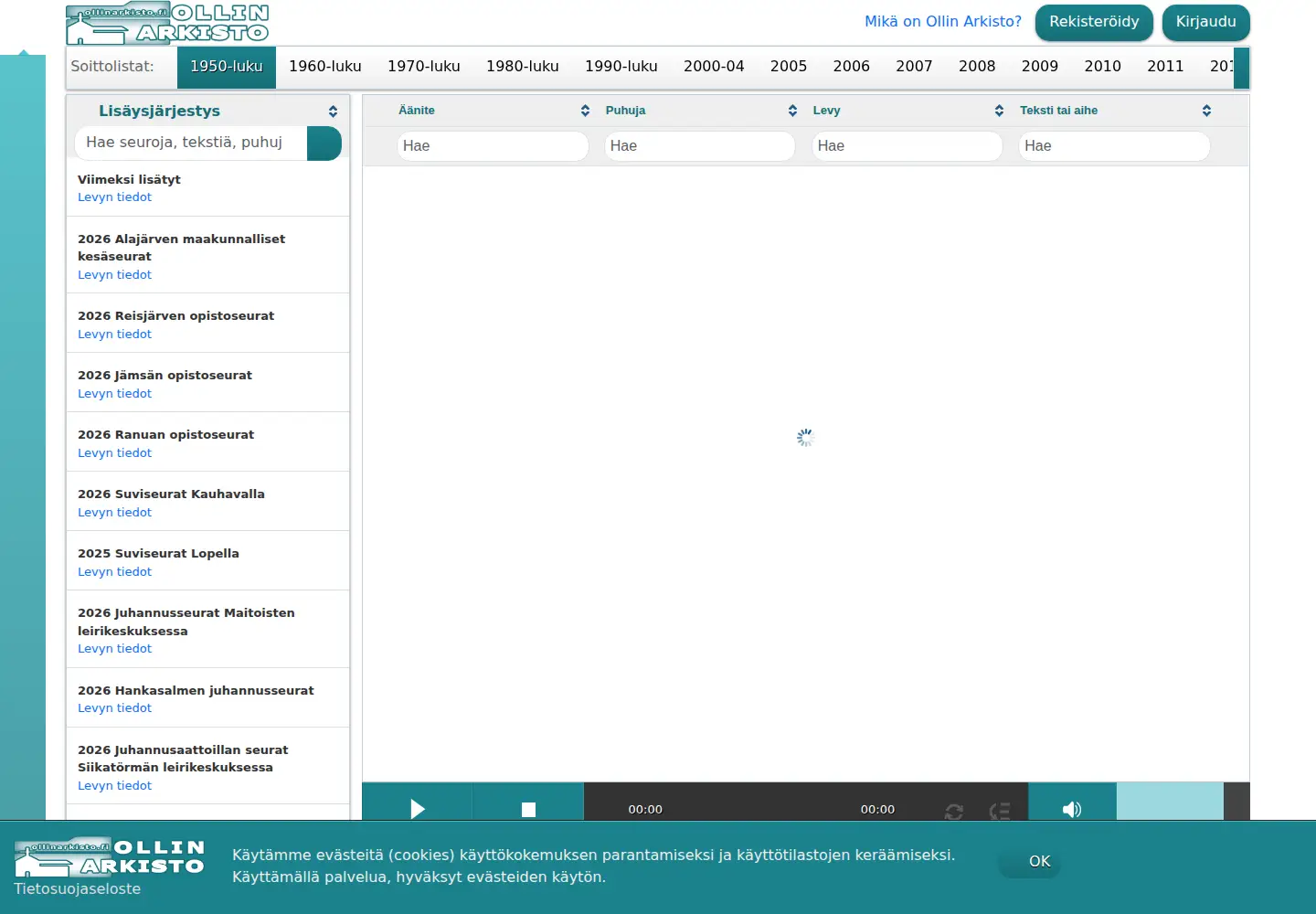
Task: Click the Levy filter input field
Action: click(x=907, y=146)
